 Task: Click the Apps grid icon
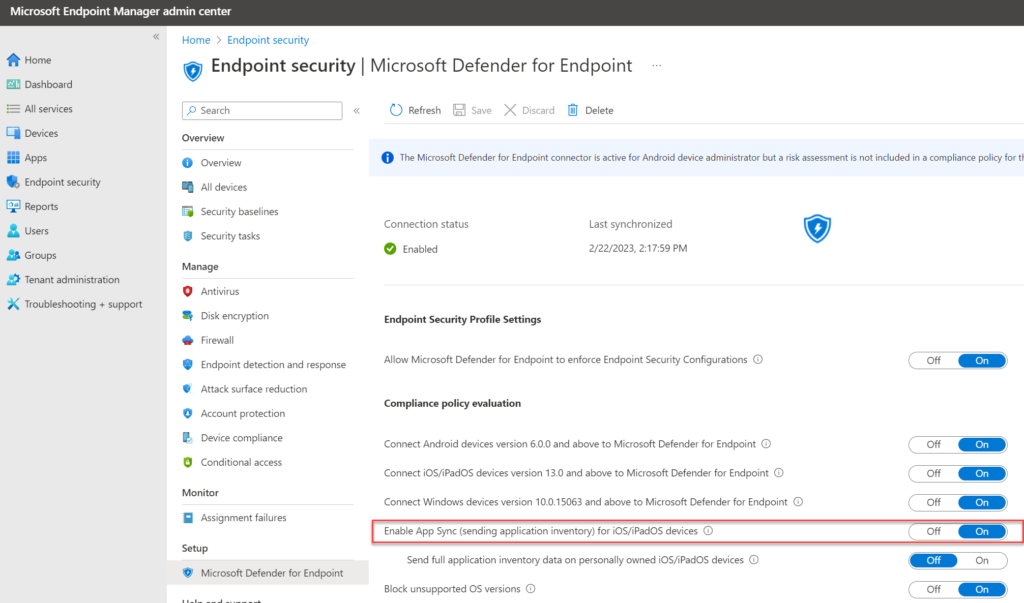tap(13, 157)
